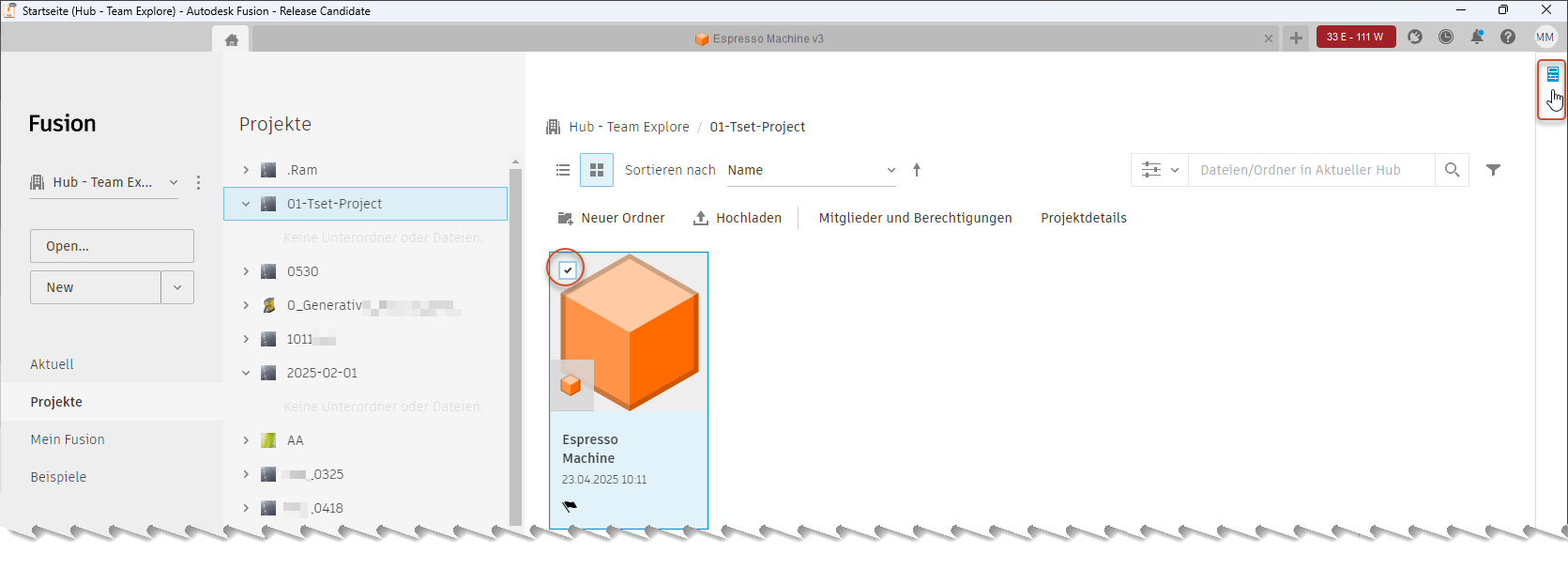Expand the 1011 project chevron

pos(246,339)
